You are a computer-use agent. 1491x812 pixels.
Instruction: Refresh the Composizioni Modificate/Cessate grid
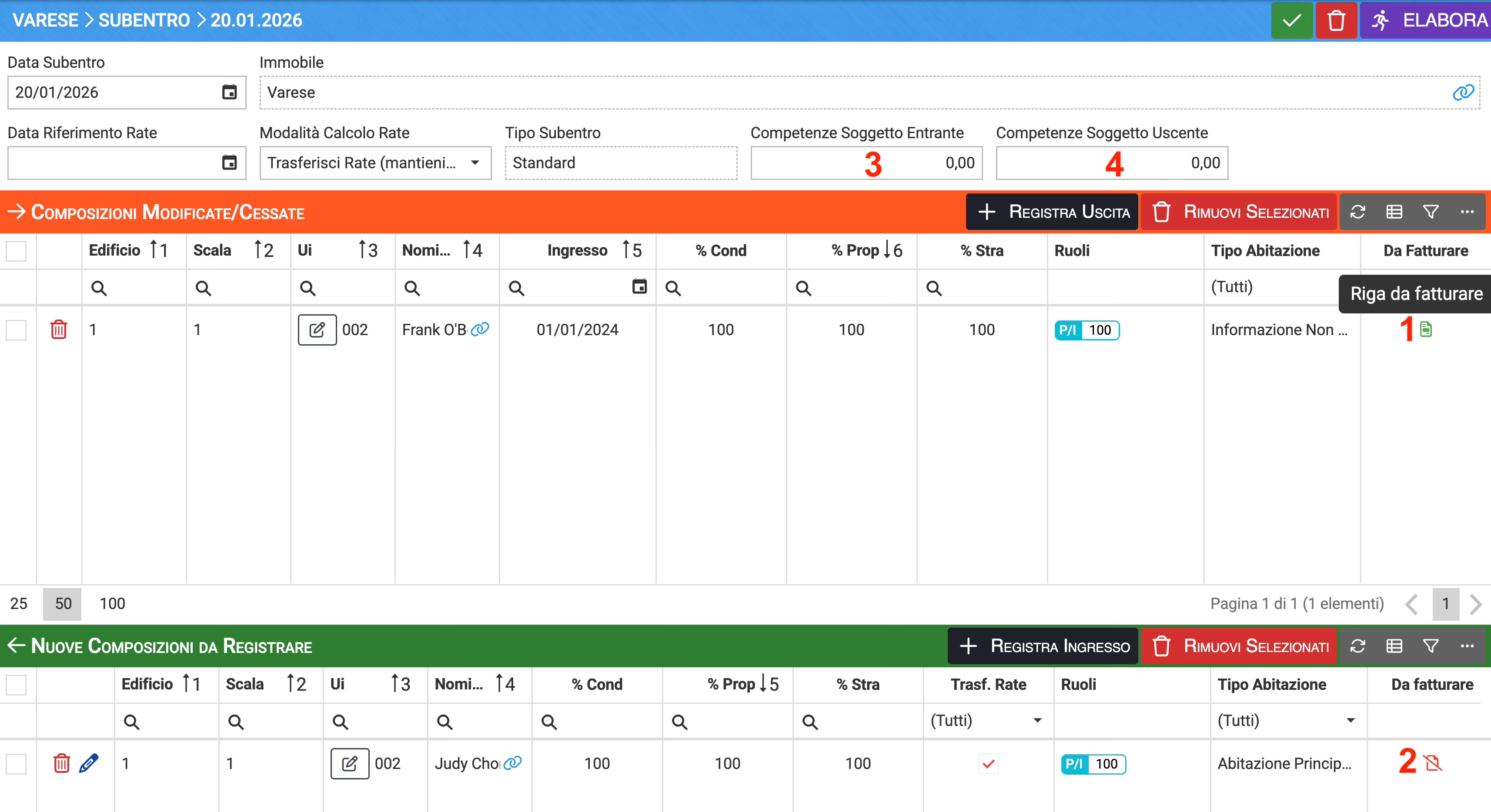click(1358, 212)
